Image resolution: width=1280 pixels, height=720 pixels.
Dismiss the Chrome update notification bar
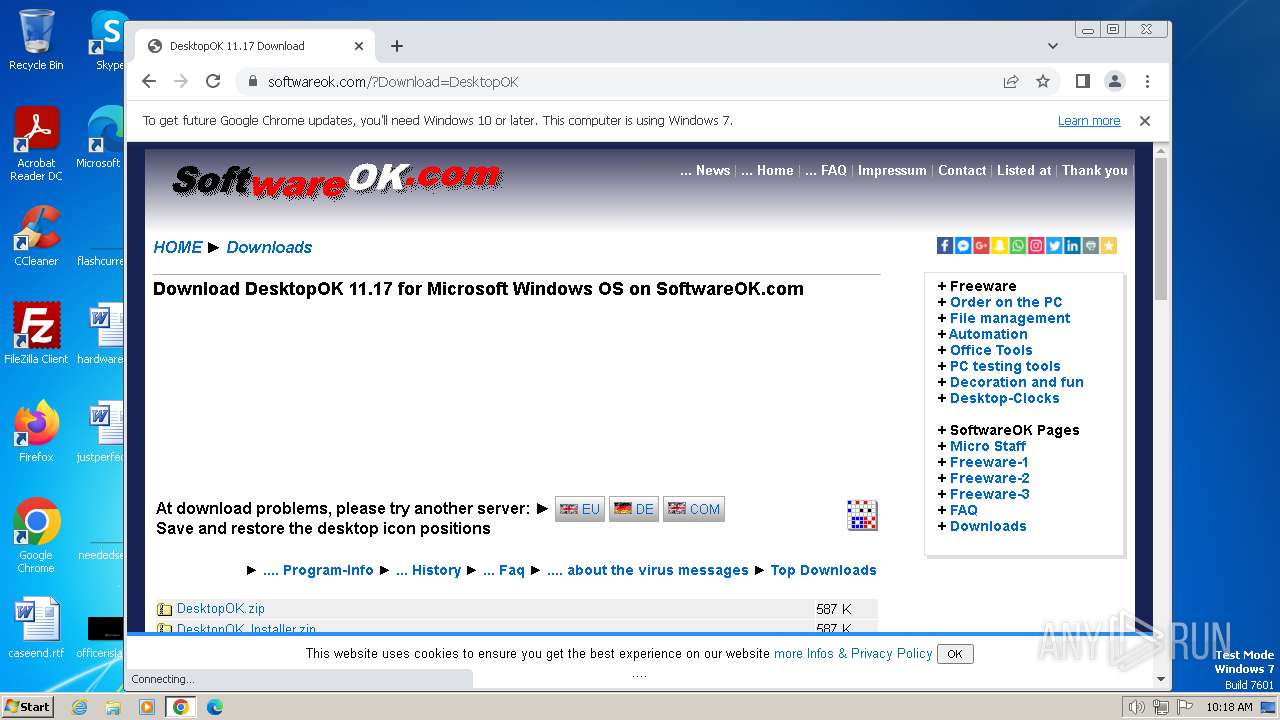pos(1145,121)
